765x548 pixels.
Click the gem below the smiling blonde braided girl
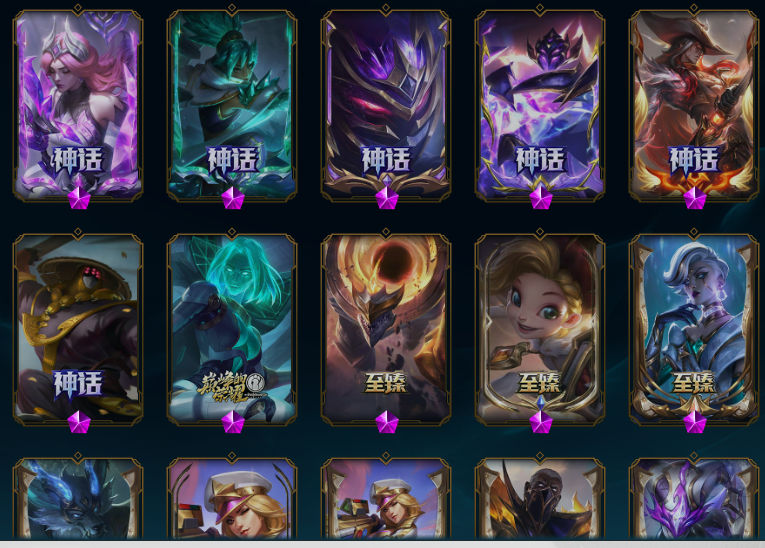click(541, 423)
